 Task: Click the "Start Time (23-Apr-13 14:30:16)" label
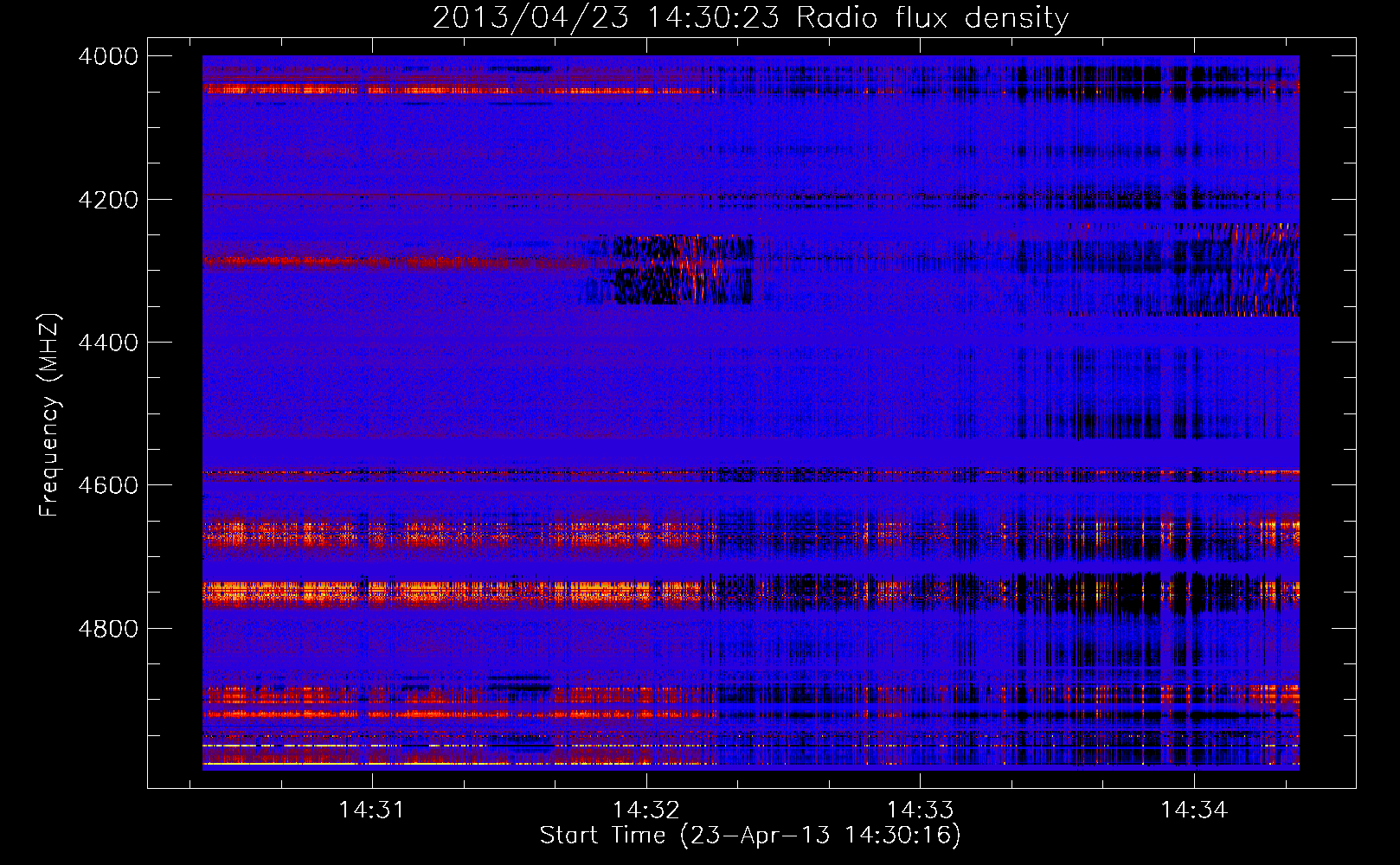(x=750, y=836)
